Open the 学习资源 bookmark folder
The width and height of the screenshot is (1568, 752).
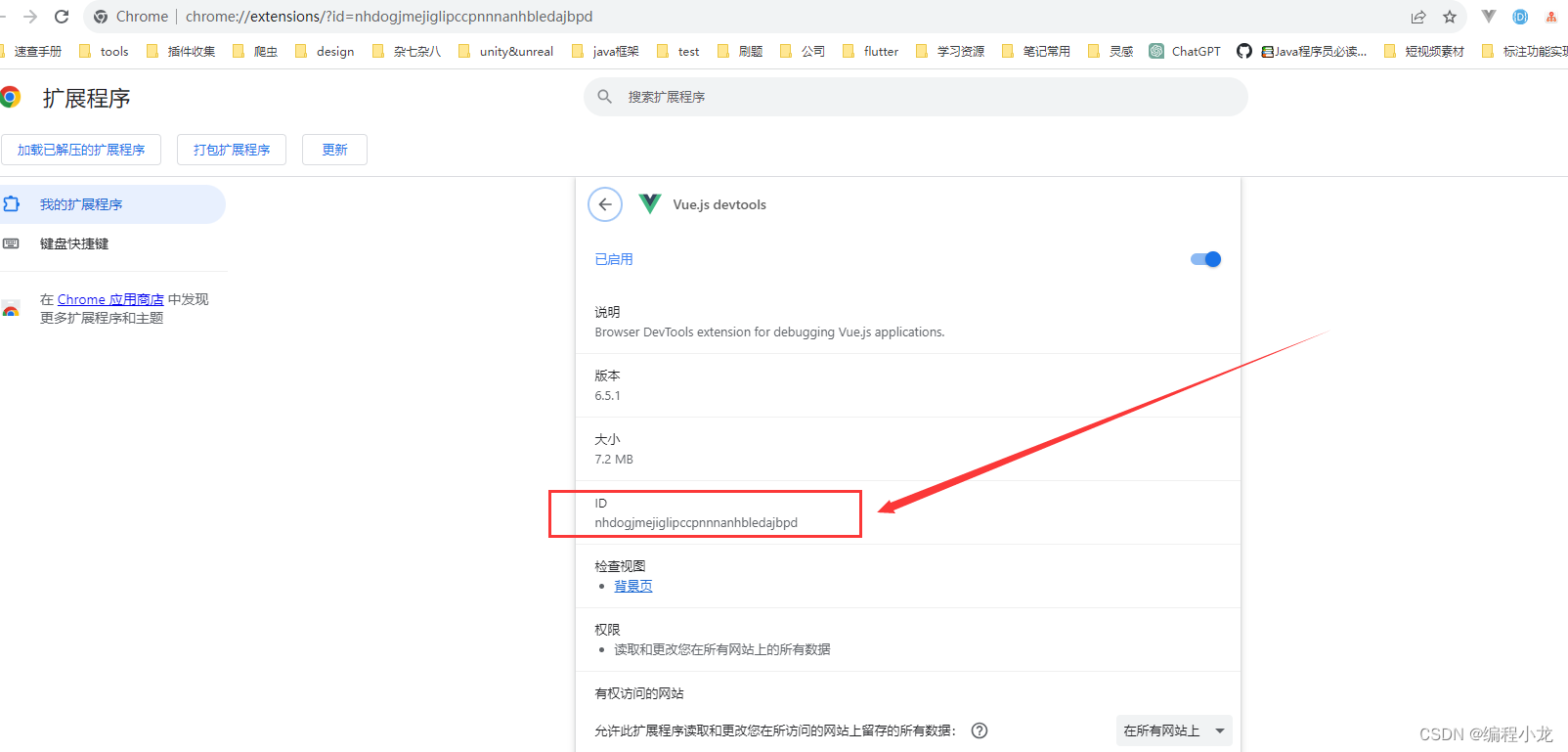[x=950, y=51]
